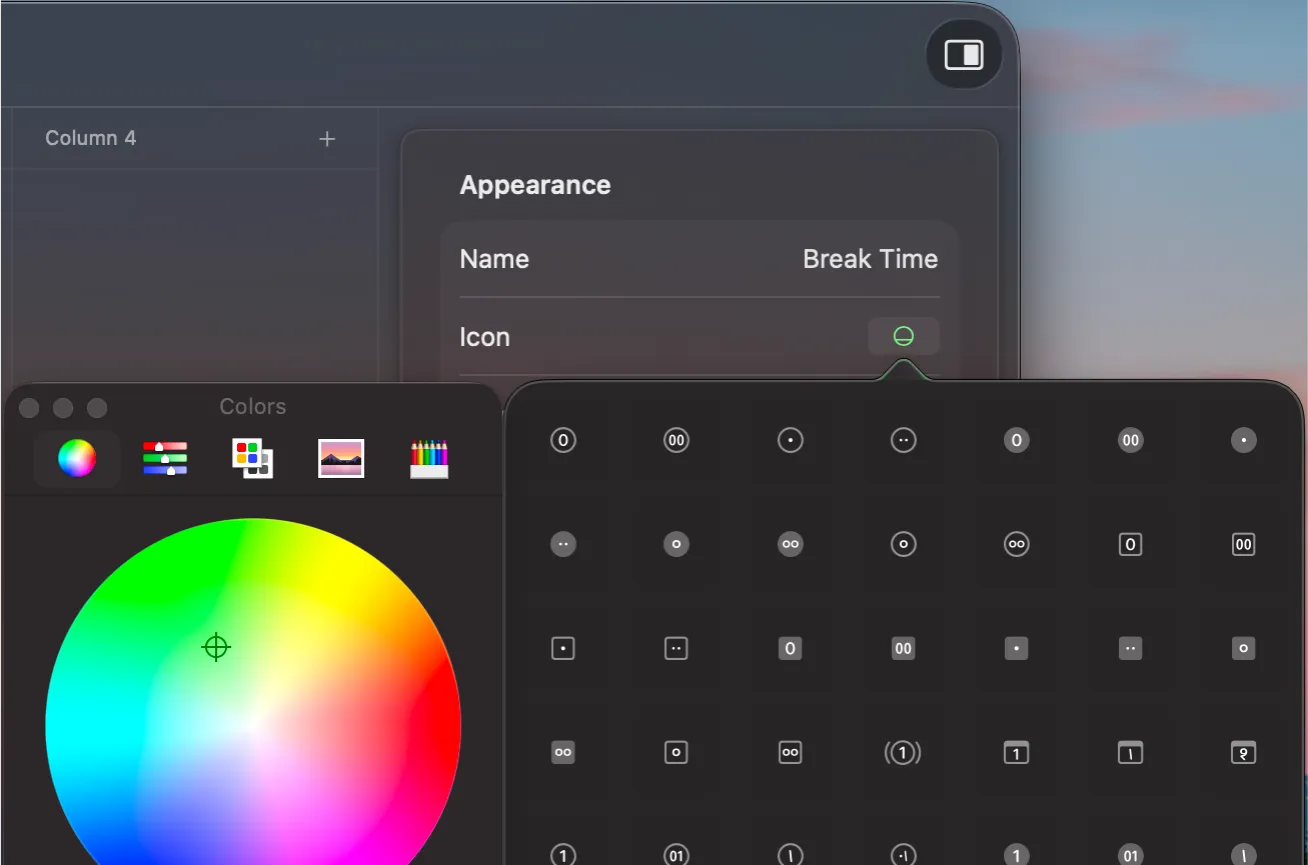Choose the filled "0" circle icon
The image size is (1308, 865).
pyautogui.click(x=1016, y=440)
